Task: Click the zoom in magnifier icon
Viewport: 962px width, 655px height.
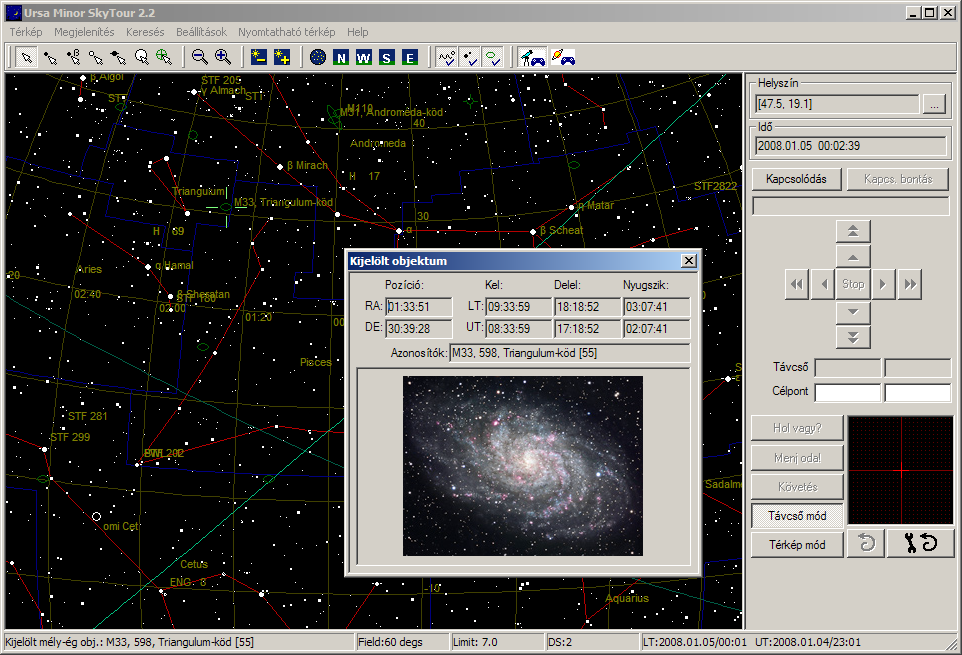Action: click(x=223, y=57)
